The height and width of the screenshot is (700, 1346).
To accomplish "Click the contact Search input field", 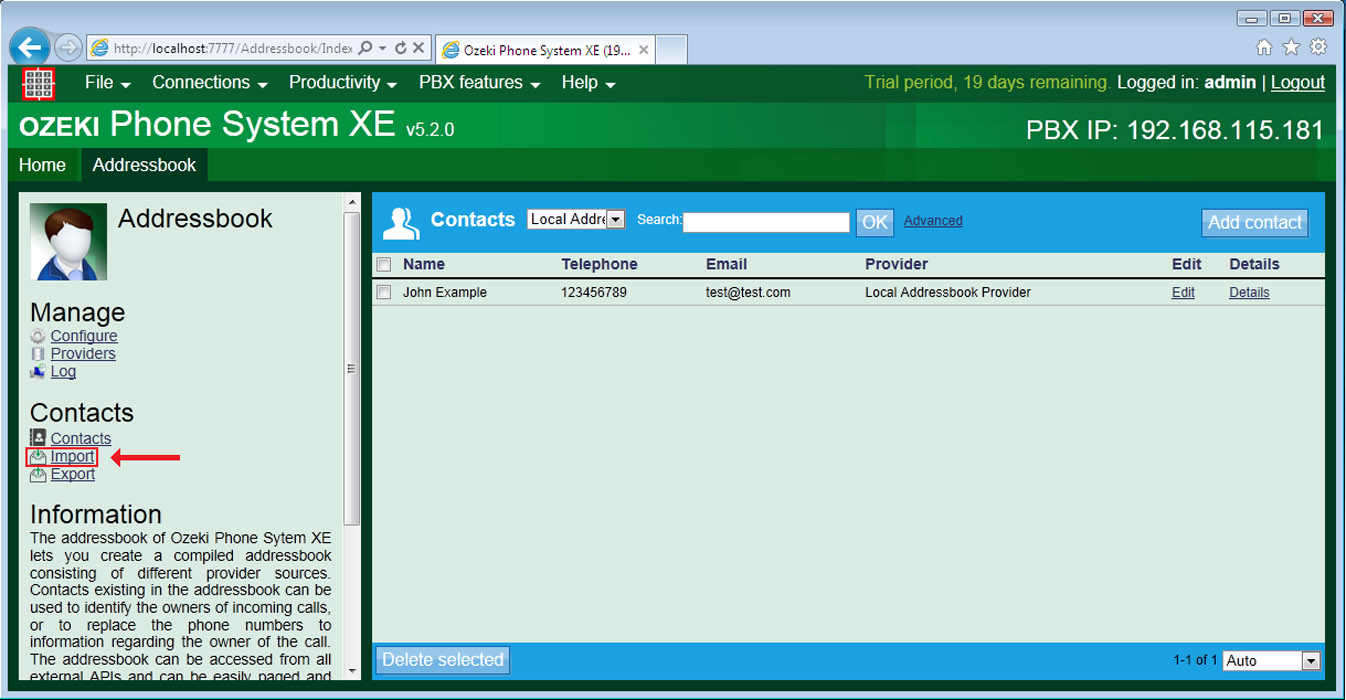I will pyautogui.click(x=766, y=222).
